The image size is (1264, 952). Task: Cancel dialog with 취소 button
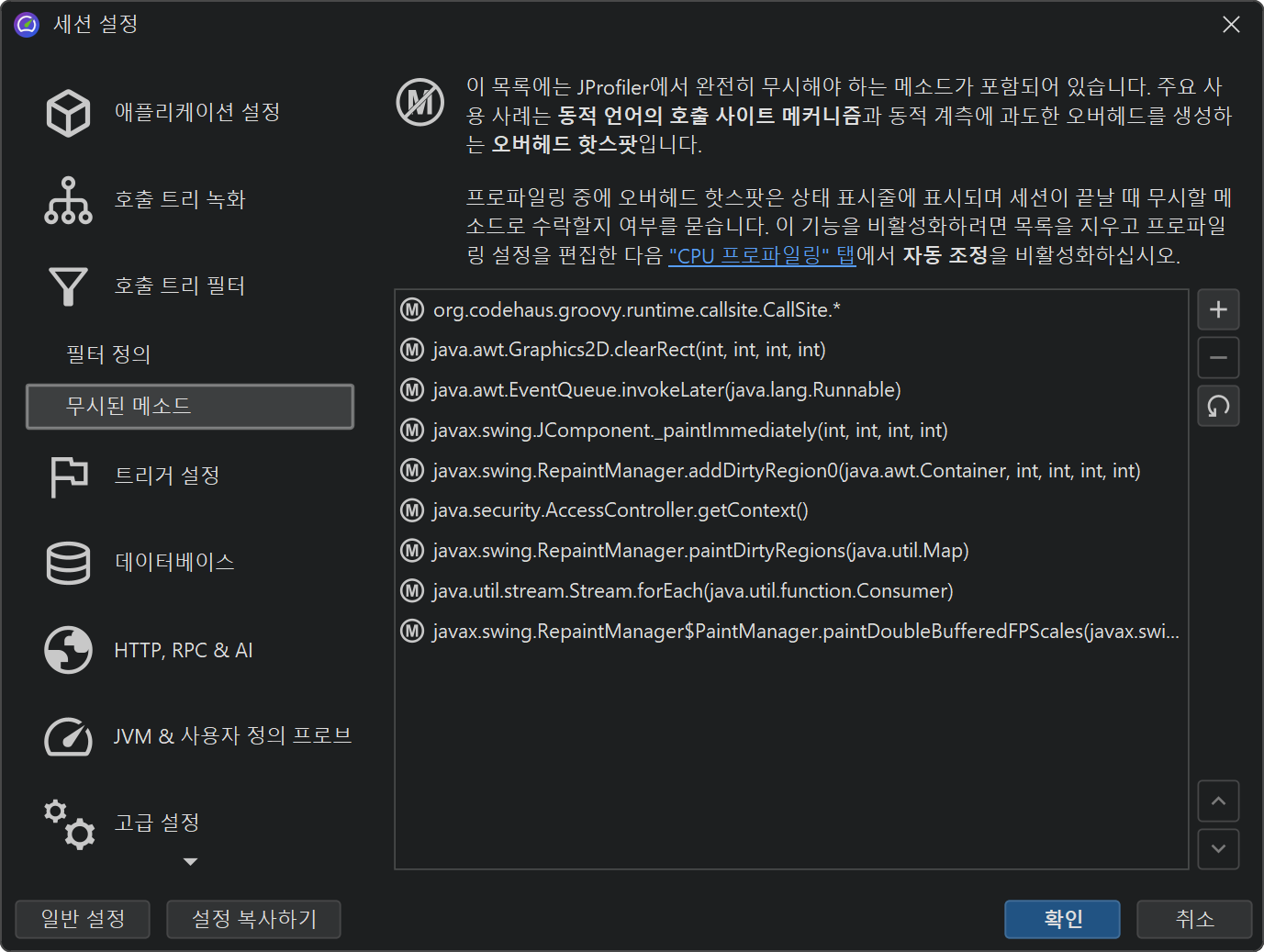[1194, 919]
